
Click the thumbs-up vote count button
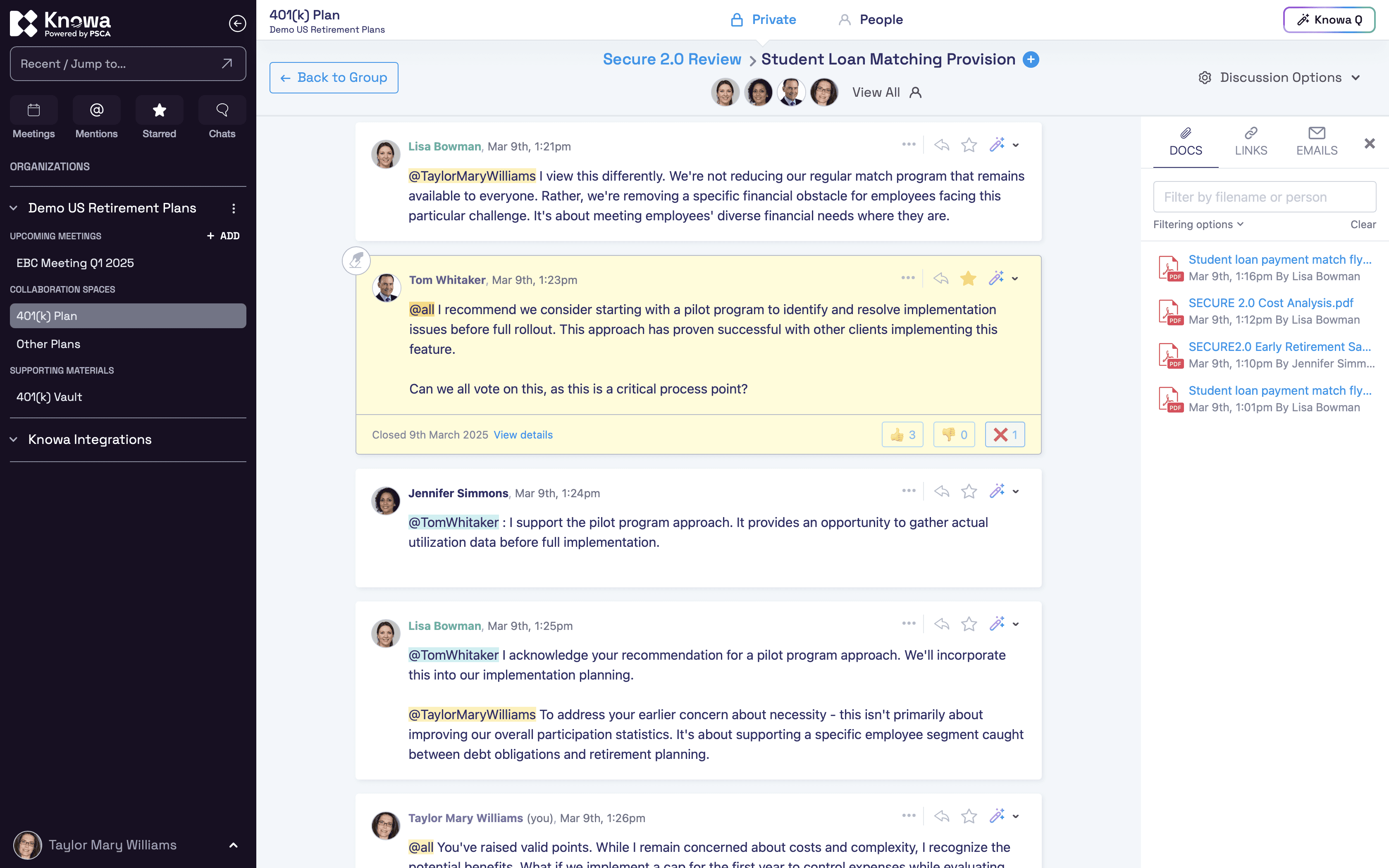[903, 434]
